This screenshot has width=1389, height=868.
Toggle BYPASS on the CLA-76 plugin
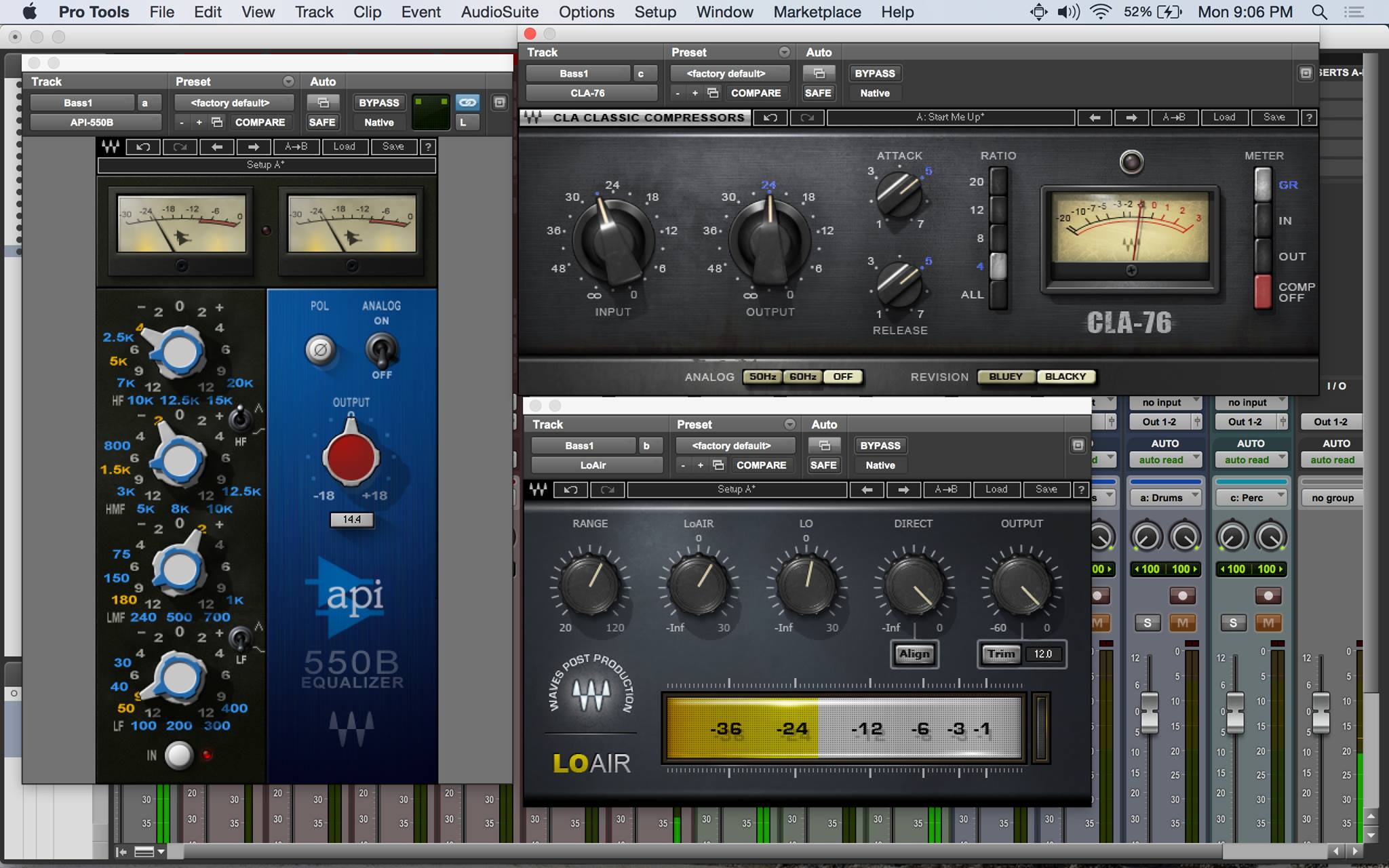[x=874, y=73]
